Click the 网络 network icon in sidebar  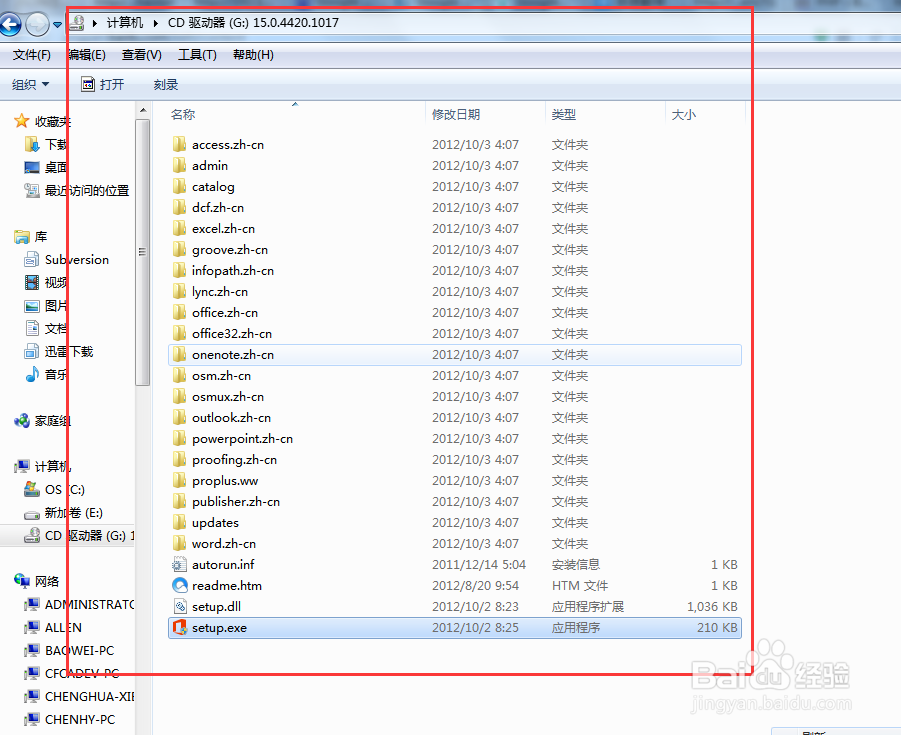pos(22,581)
